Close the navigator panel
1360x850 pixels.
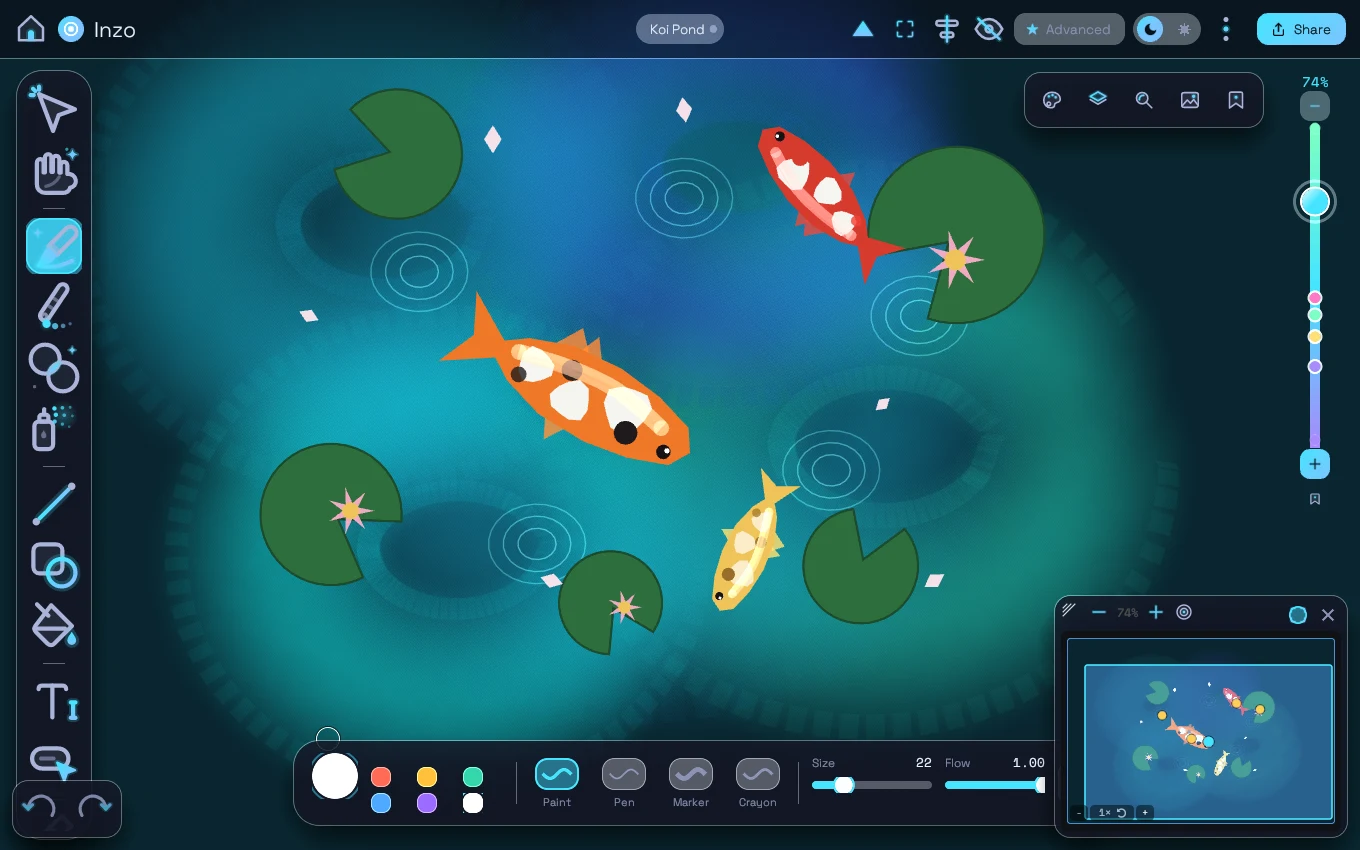point(1328,615)
